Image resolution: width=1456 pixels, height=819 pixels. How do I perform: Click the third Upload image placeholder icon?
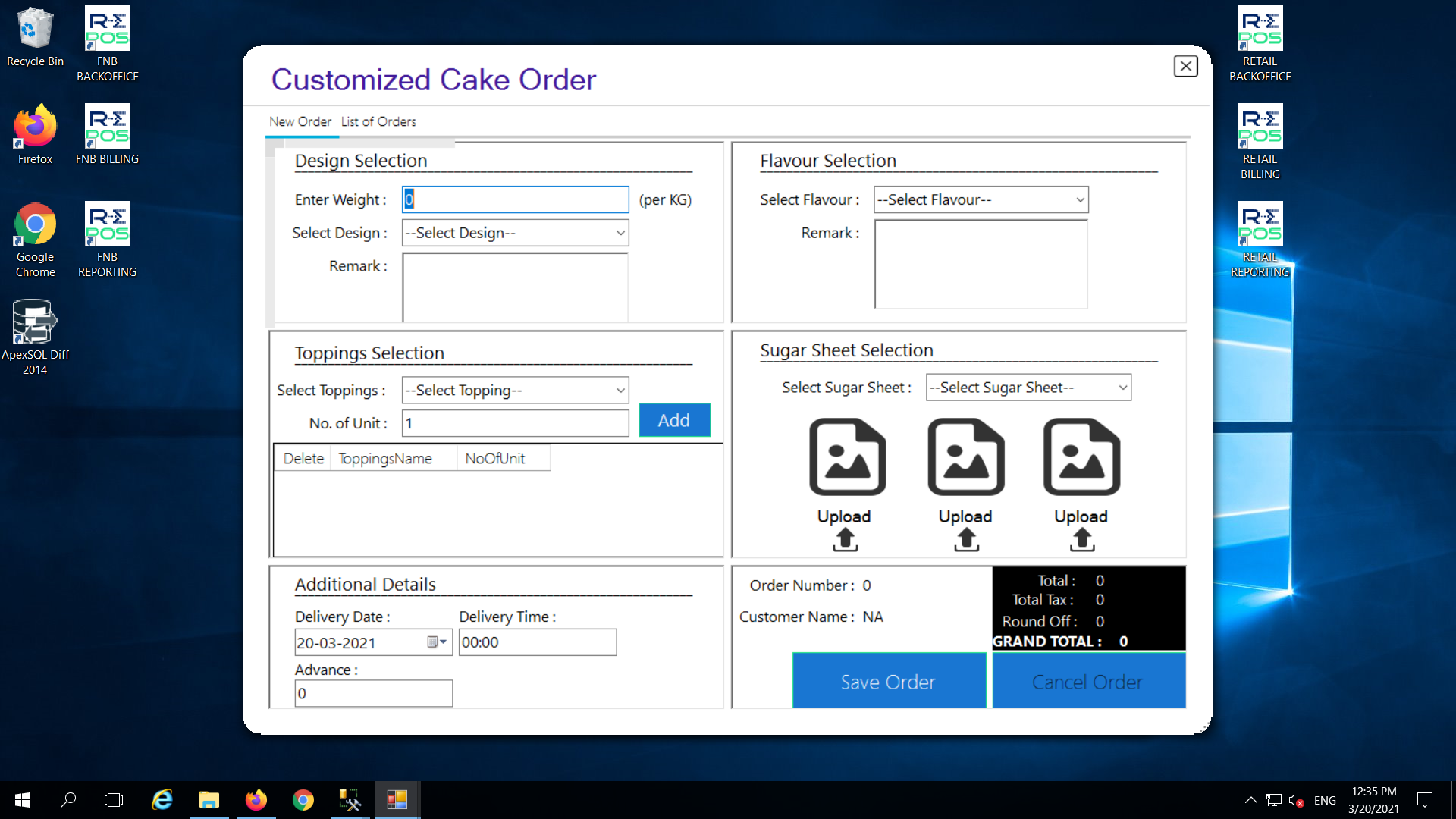tap(1081, 457)
